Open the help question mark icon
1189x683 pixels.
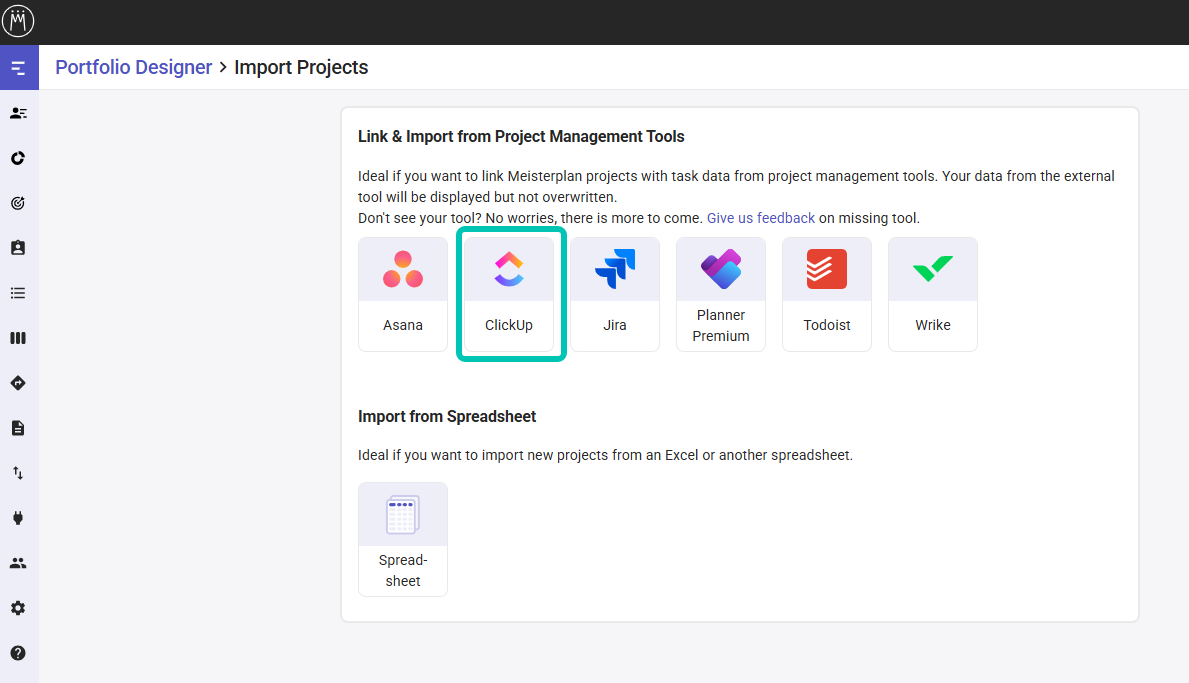point(18,653)
